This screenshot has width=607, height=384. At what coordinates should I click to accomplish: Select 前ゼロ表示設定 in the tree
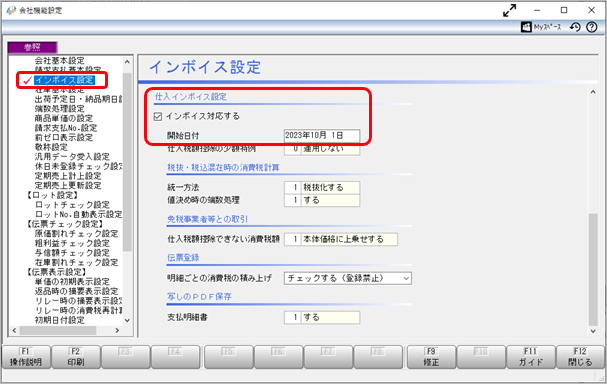coord(63,137)
